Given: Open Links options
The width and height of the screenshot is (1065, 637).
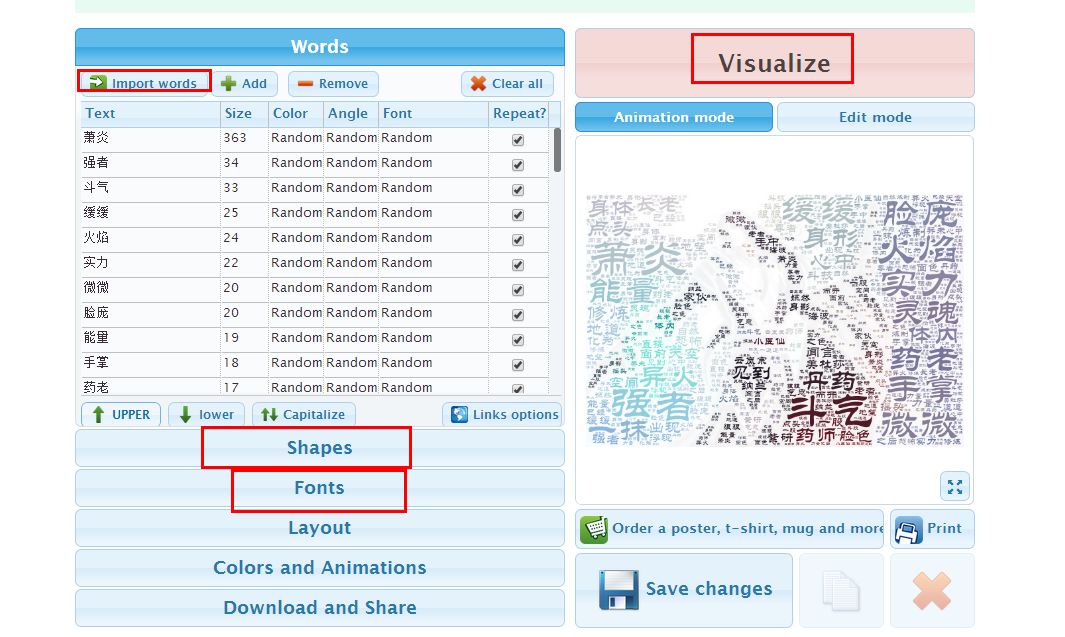Looking at the screenshot, I should pyautogui.click(x=504, y=414).
